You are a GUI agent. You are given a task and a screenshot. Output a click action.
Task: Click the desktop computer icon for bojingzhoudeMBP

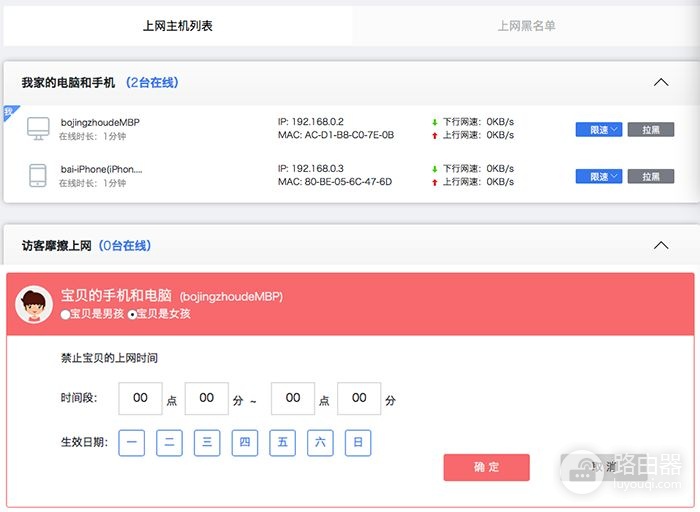(38, 129)
